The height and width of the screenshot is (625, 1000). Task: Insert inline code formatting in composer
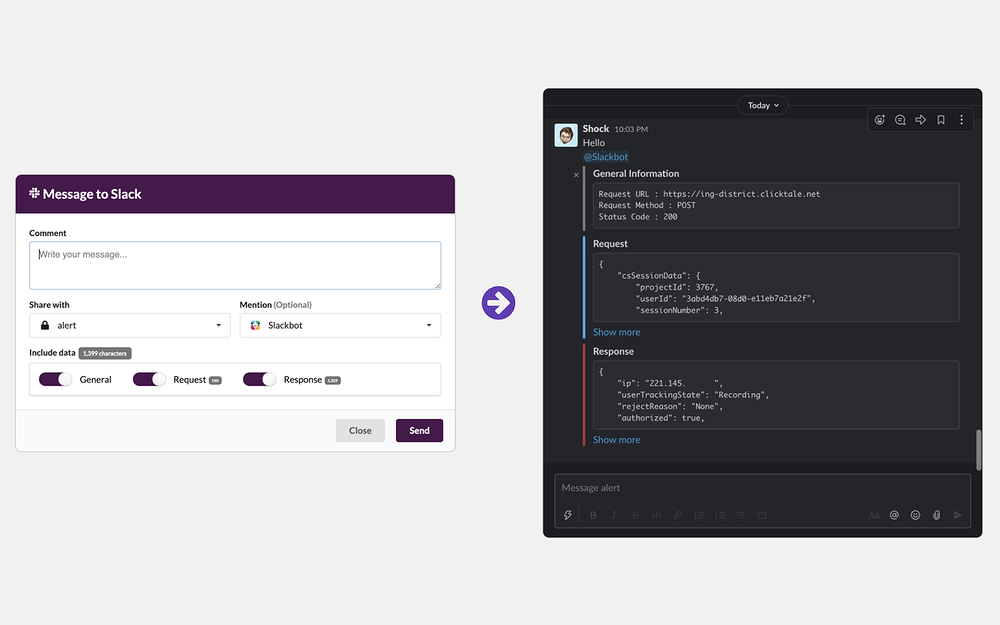point(656,515)
